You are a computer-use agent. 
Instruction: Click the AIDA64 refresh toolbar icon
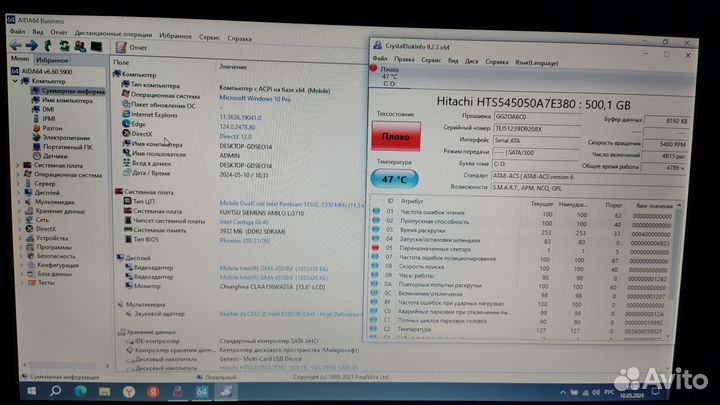64,46
